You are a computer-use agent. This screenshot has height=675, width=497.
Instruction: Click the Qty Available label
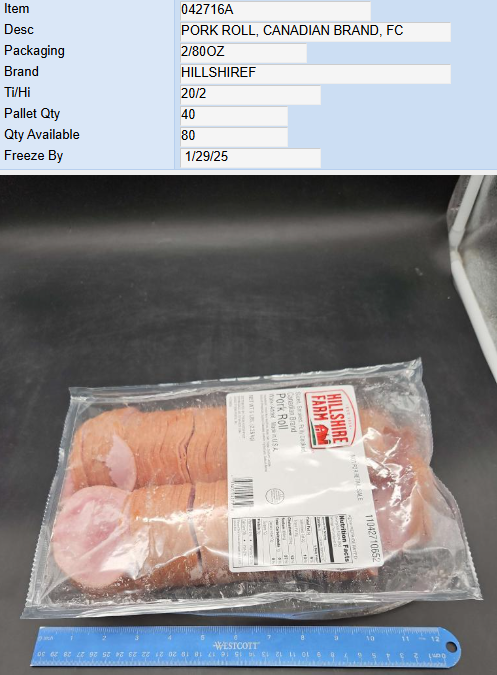[x=42, y=135]
